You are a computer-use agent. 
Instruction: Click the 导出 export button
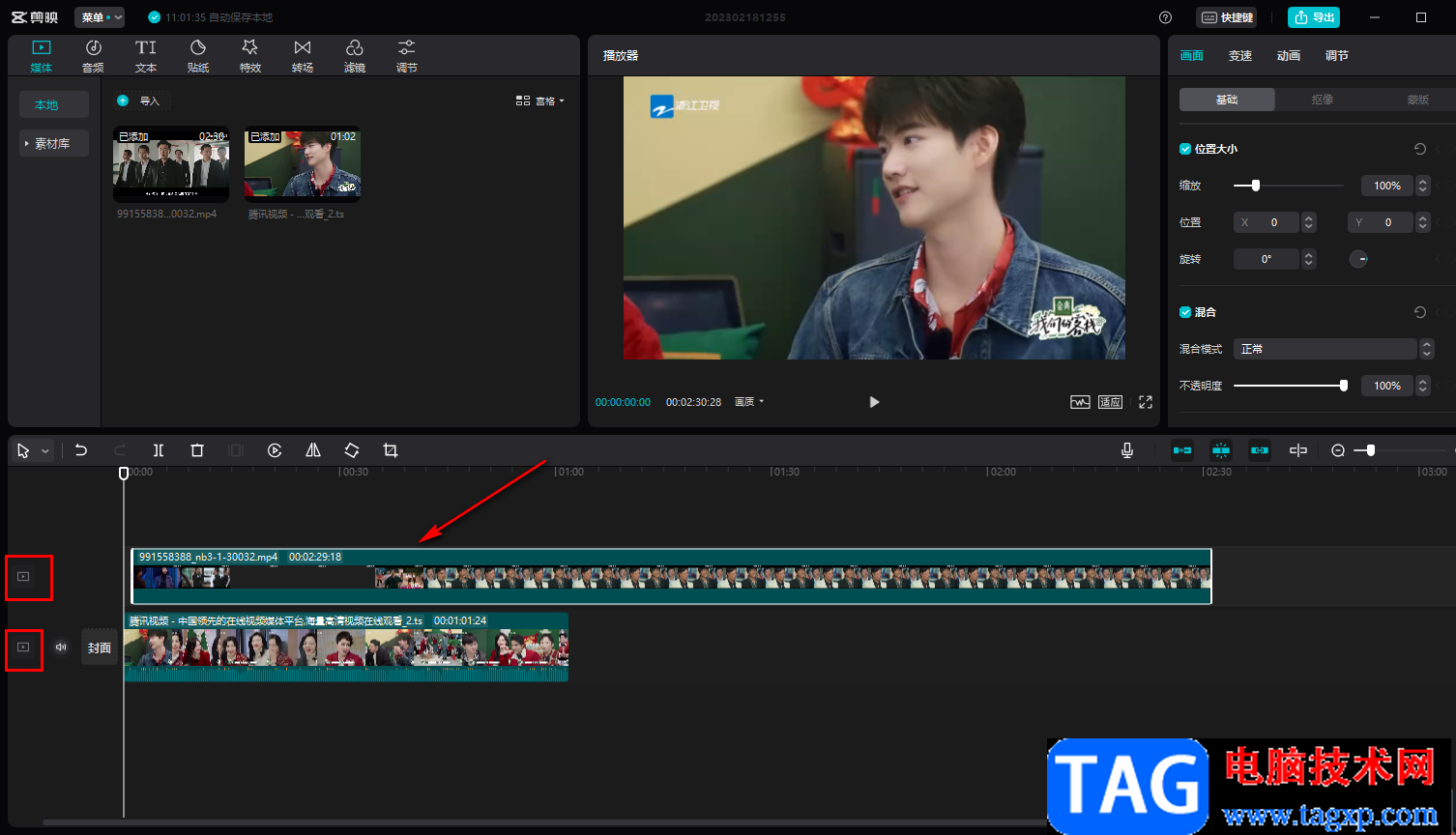(1314, 17)
